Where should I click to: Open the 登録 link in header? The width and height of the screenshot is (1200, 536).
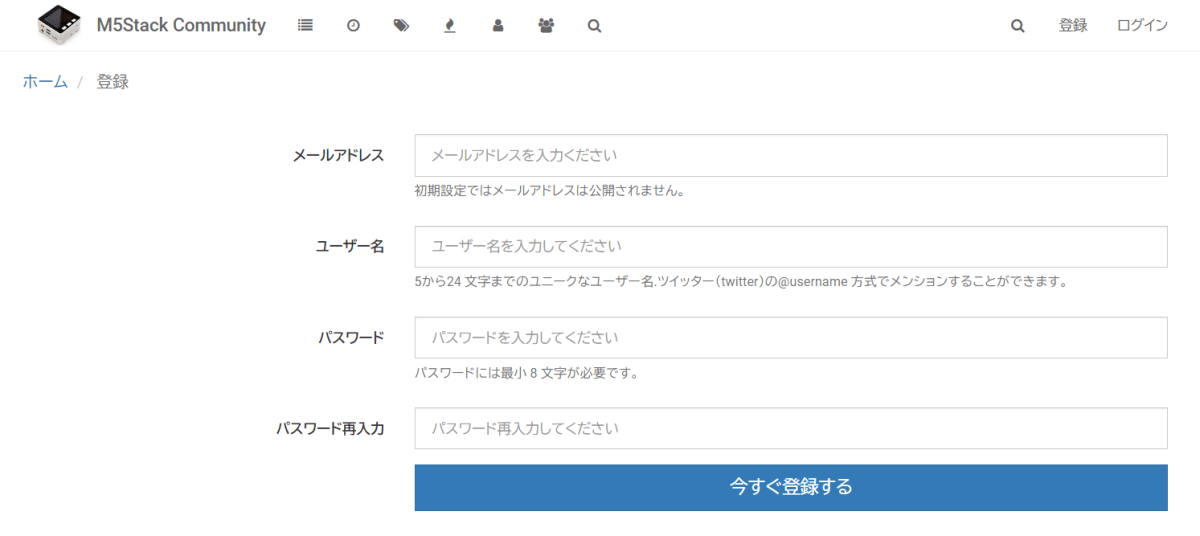(x=1073, y=26)
